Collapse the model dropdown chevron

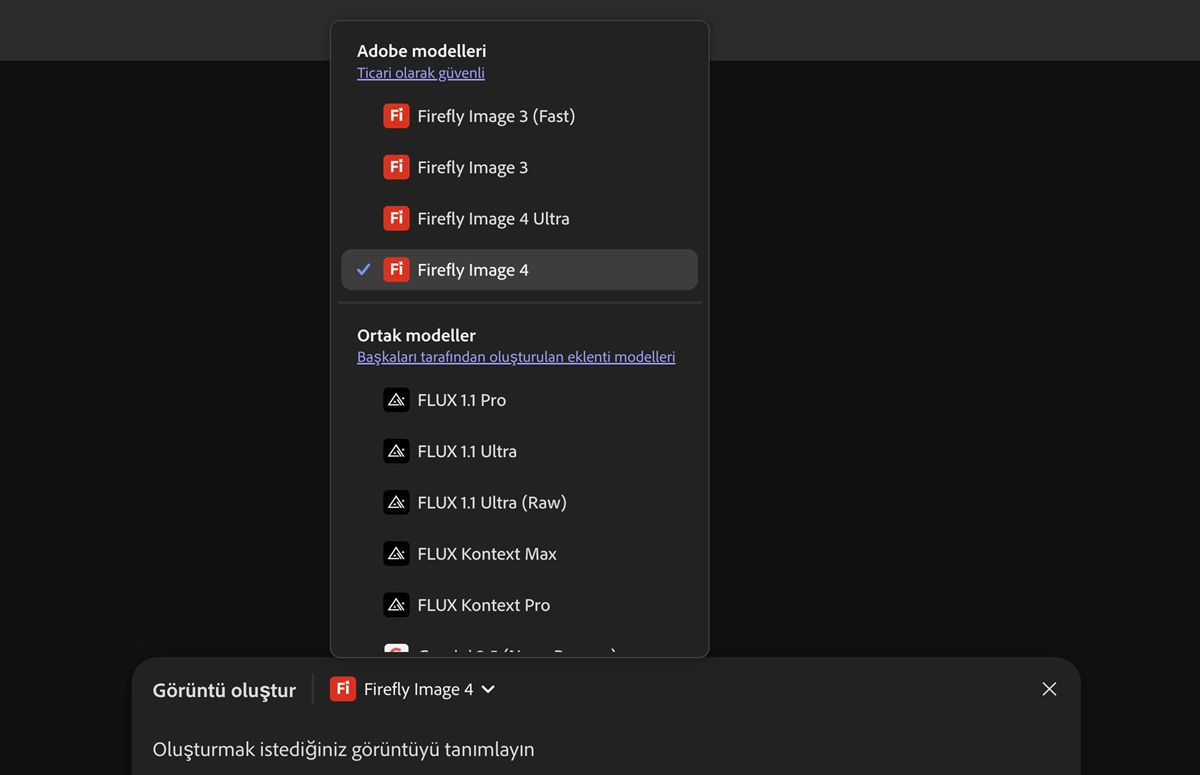[x=488, y=689]
